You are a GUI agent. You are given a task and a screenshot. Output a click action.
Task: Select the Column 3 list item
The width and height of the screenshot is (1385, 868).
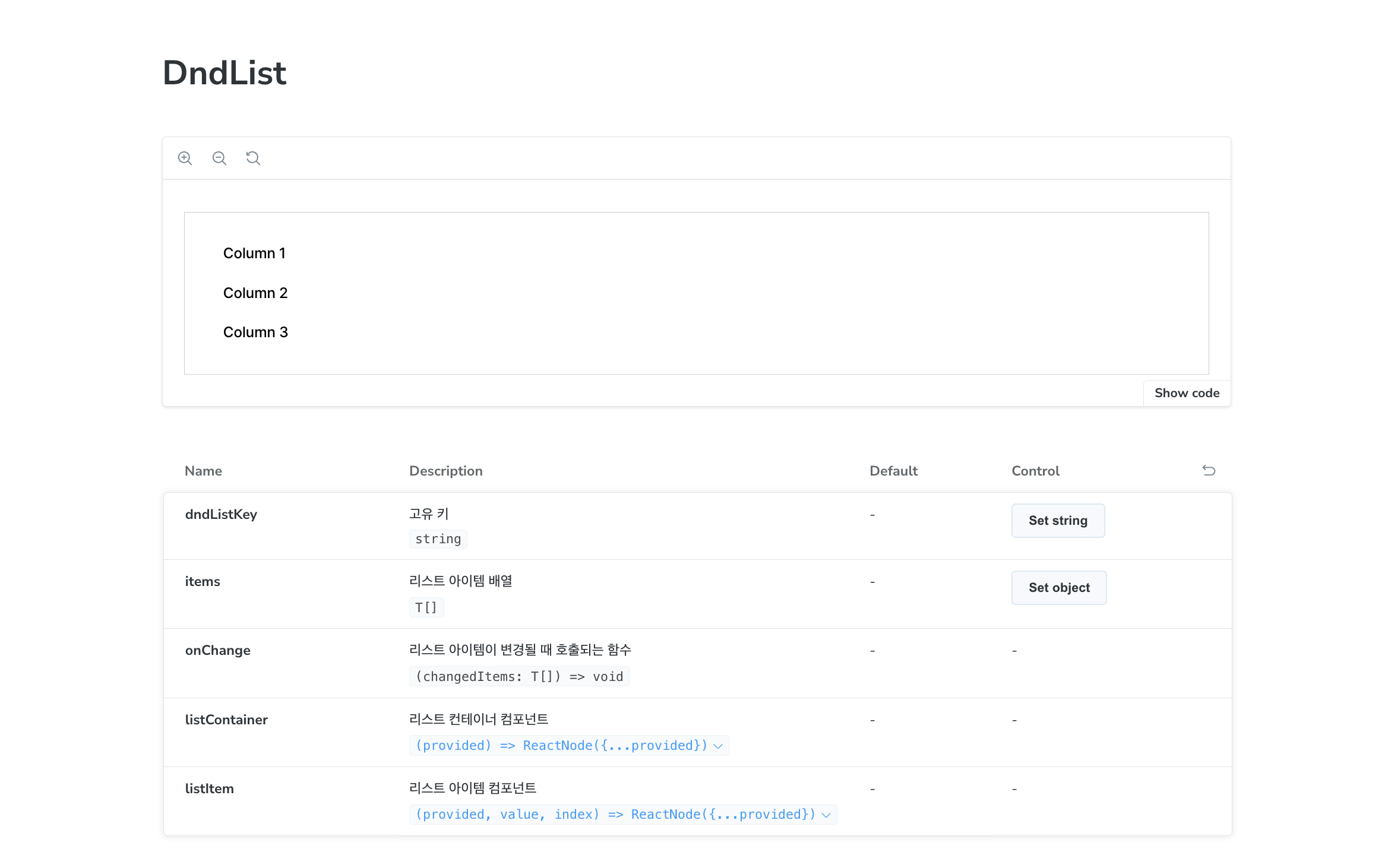[255, 332]
